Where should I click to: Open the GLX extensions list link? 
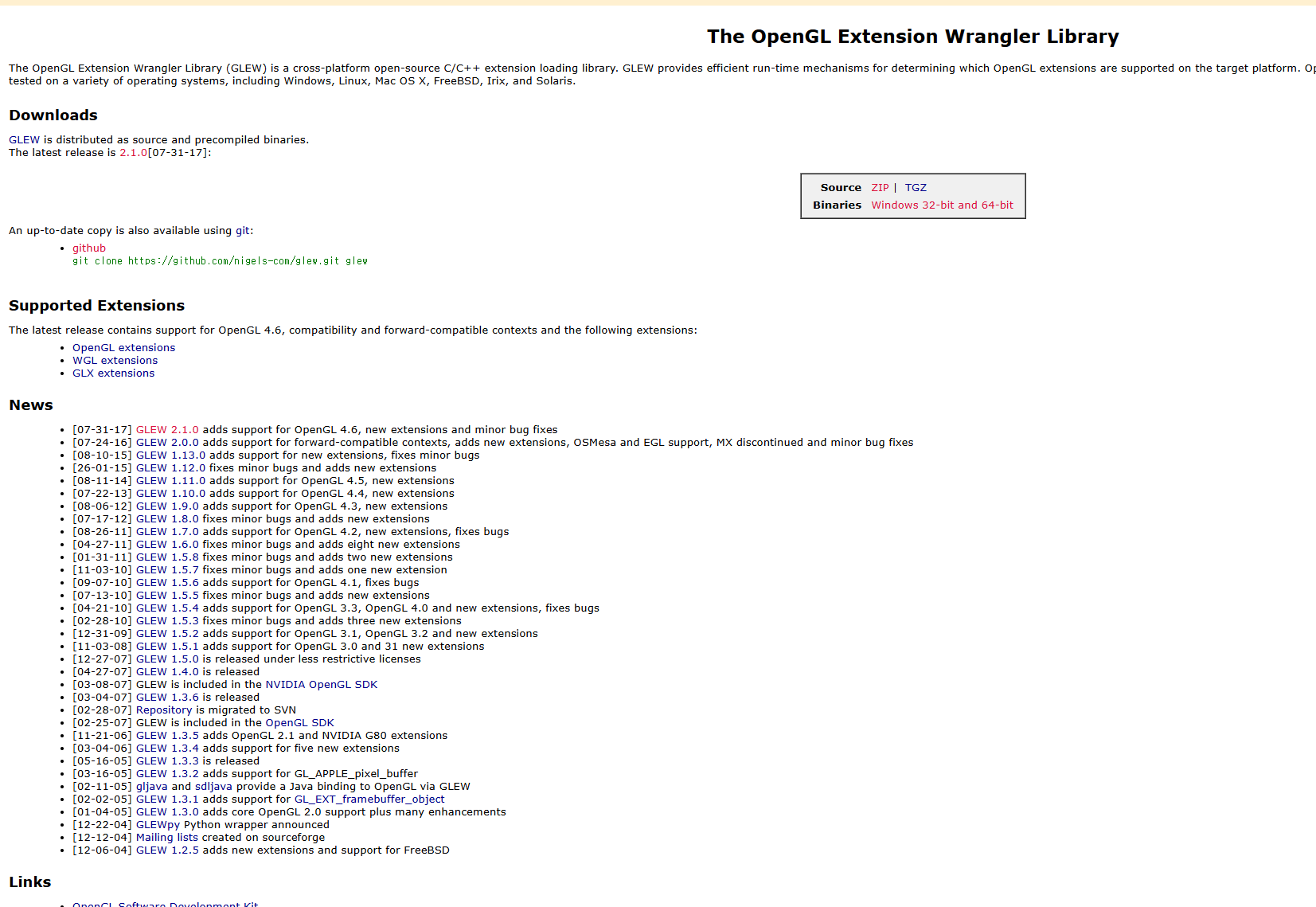[113, 373]
